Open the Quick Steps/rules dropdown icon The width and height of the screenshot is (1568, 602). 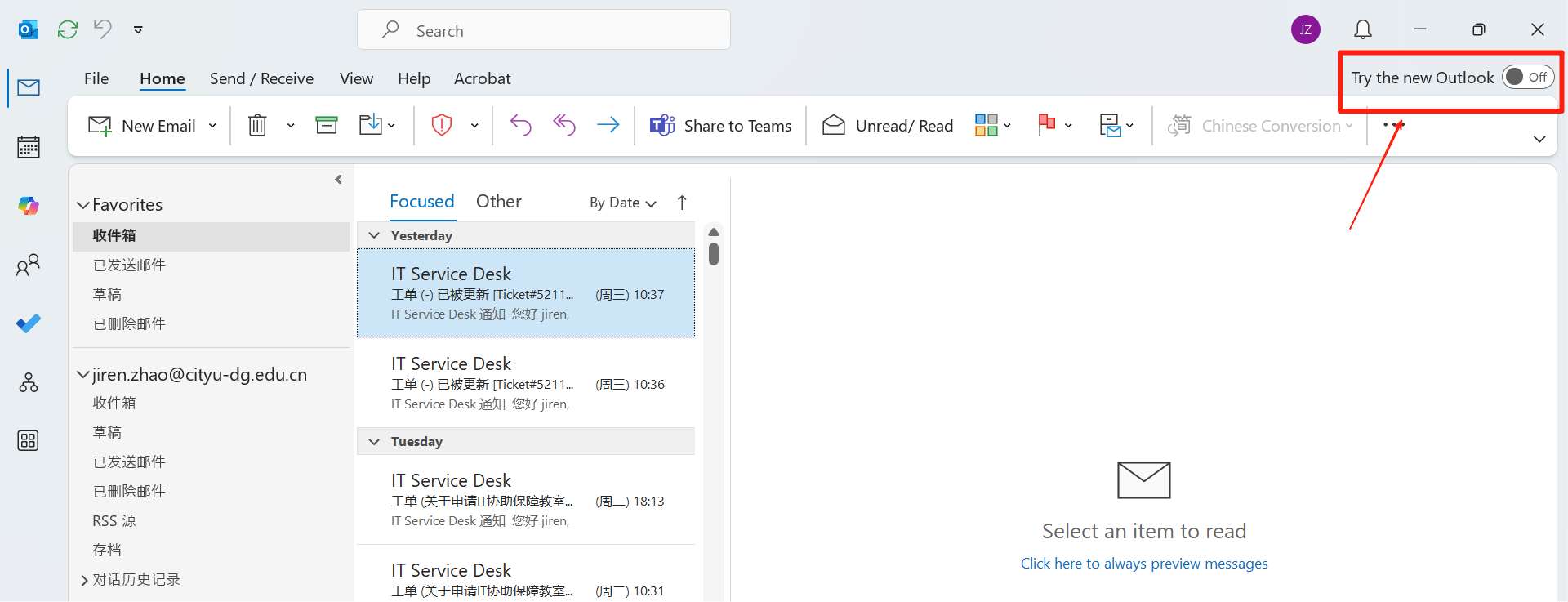1116,125
